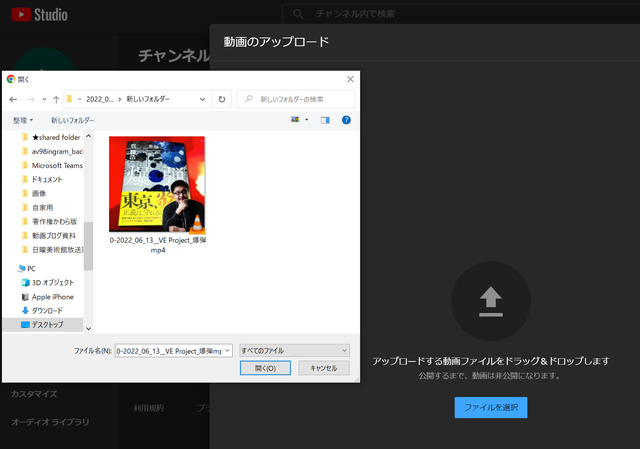The width and height of the screenshot is (640, 449).
Task: Click the back arrow in file dialog
Action: pyautogui.click(x=13, y=99)
